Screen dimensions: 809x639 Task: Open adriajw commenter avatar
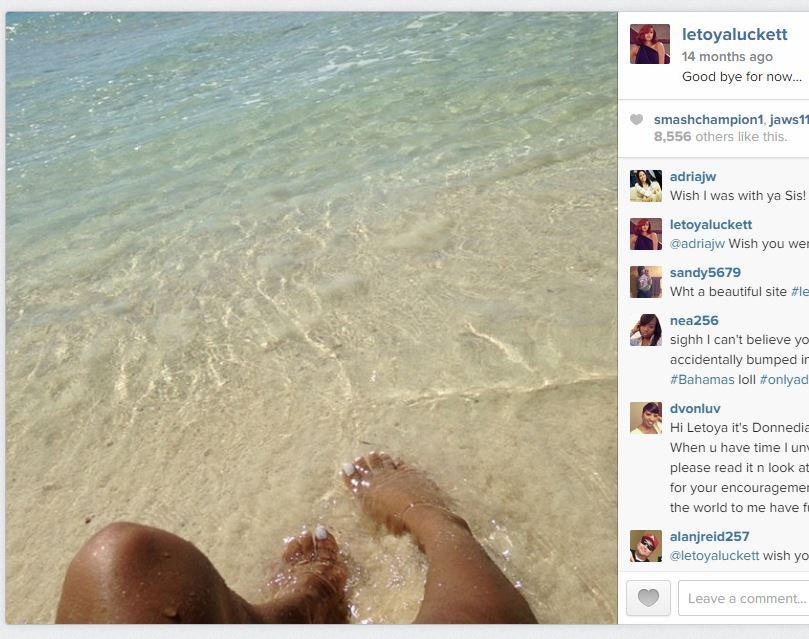(645, 186)
